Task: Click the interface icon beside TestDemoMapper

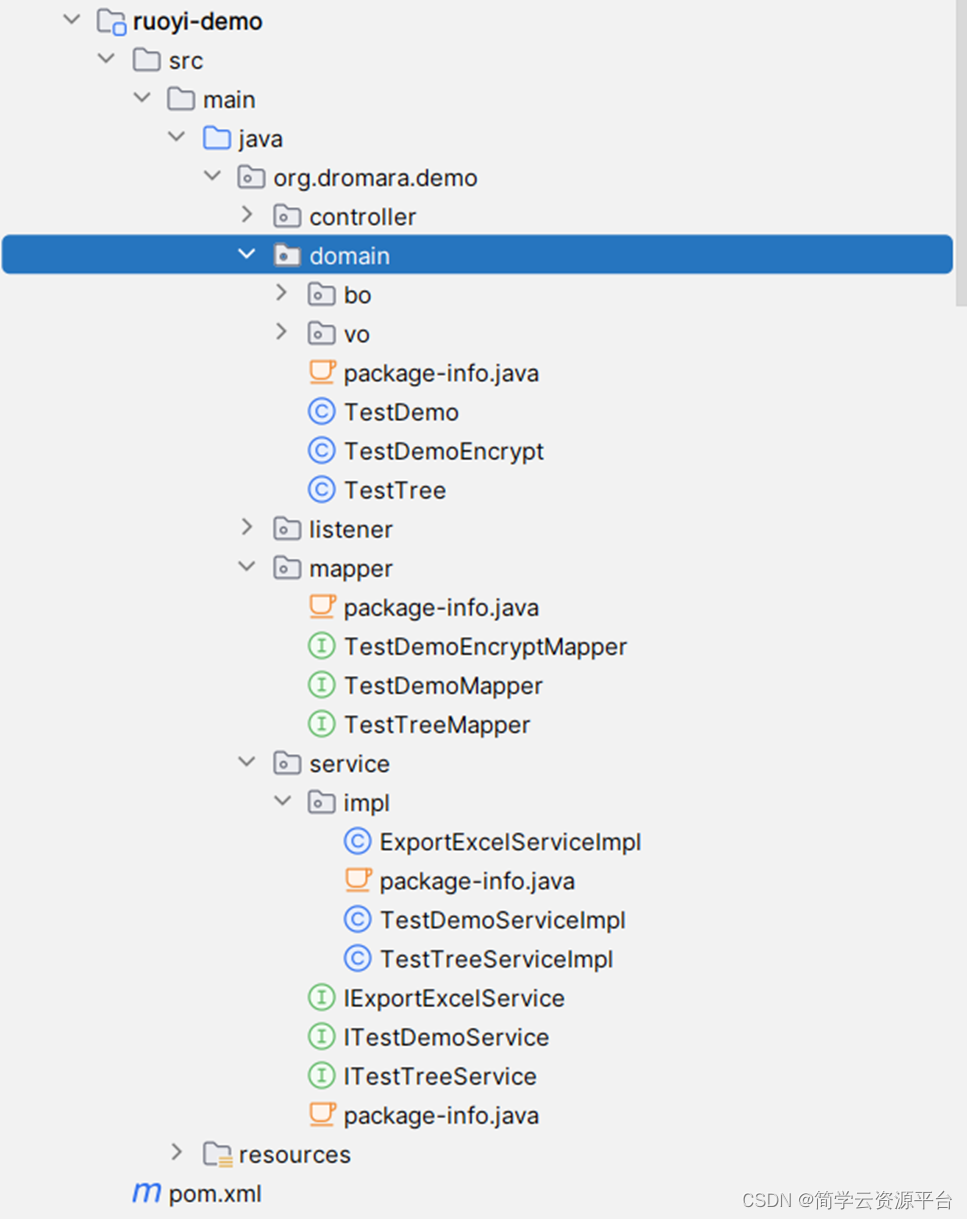Action: tap(321, 685)
